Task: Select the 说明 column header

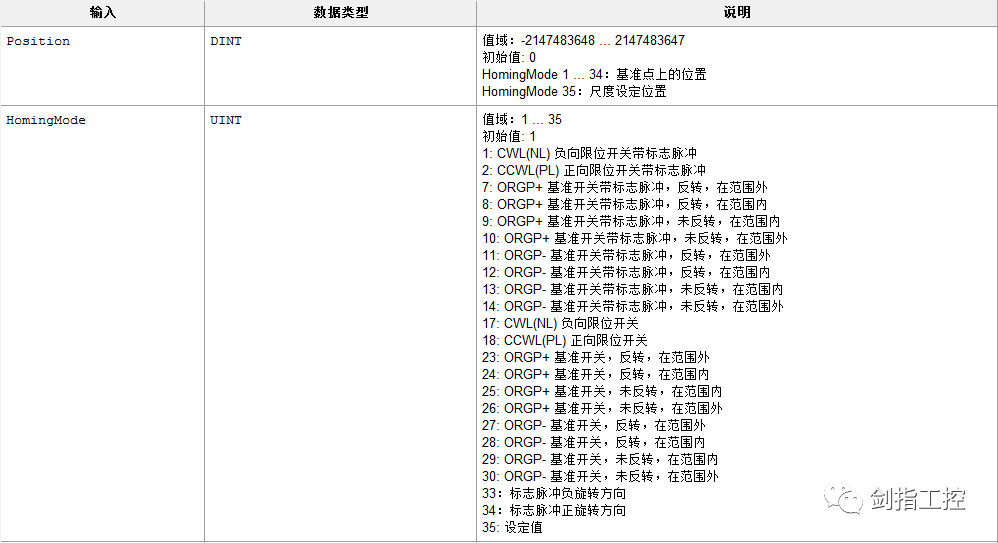Action: click(x=737, y=13)
